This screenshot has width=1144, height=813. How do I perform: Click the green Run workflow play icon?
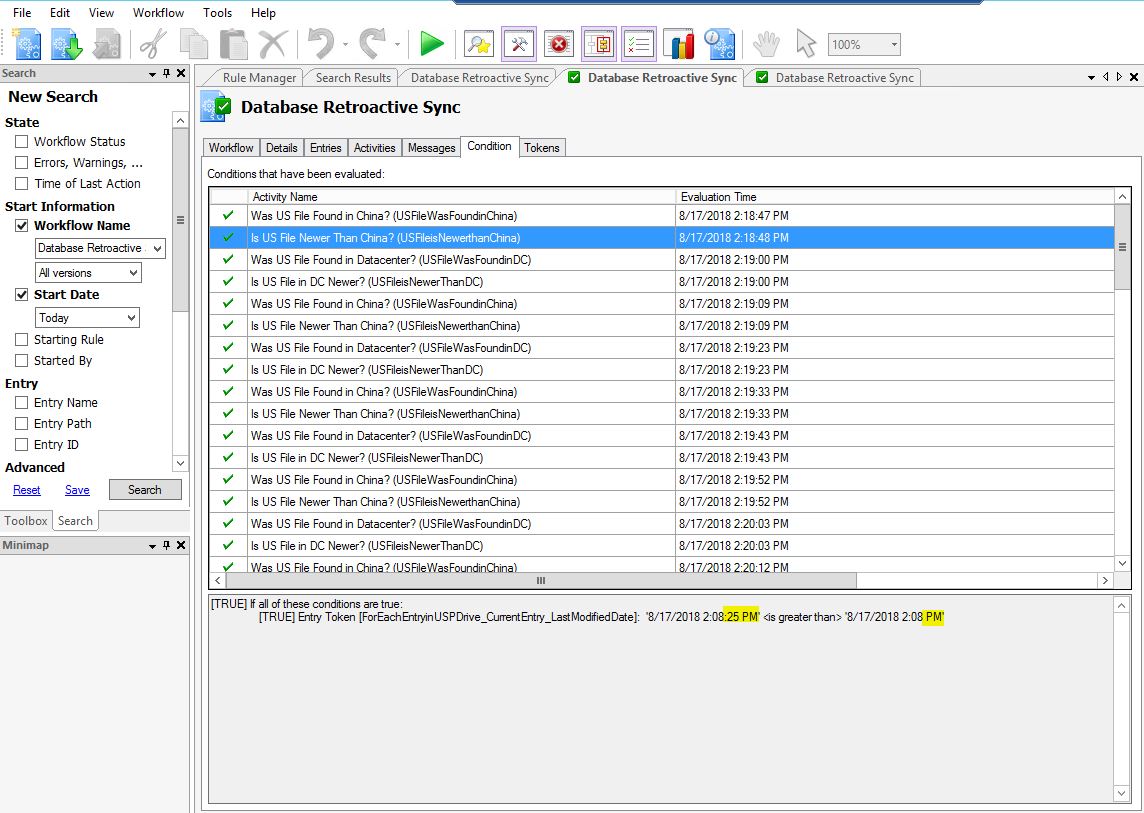[x=432, y=44]
